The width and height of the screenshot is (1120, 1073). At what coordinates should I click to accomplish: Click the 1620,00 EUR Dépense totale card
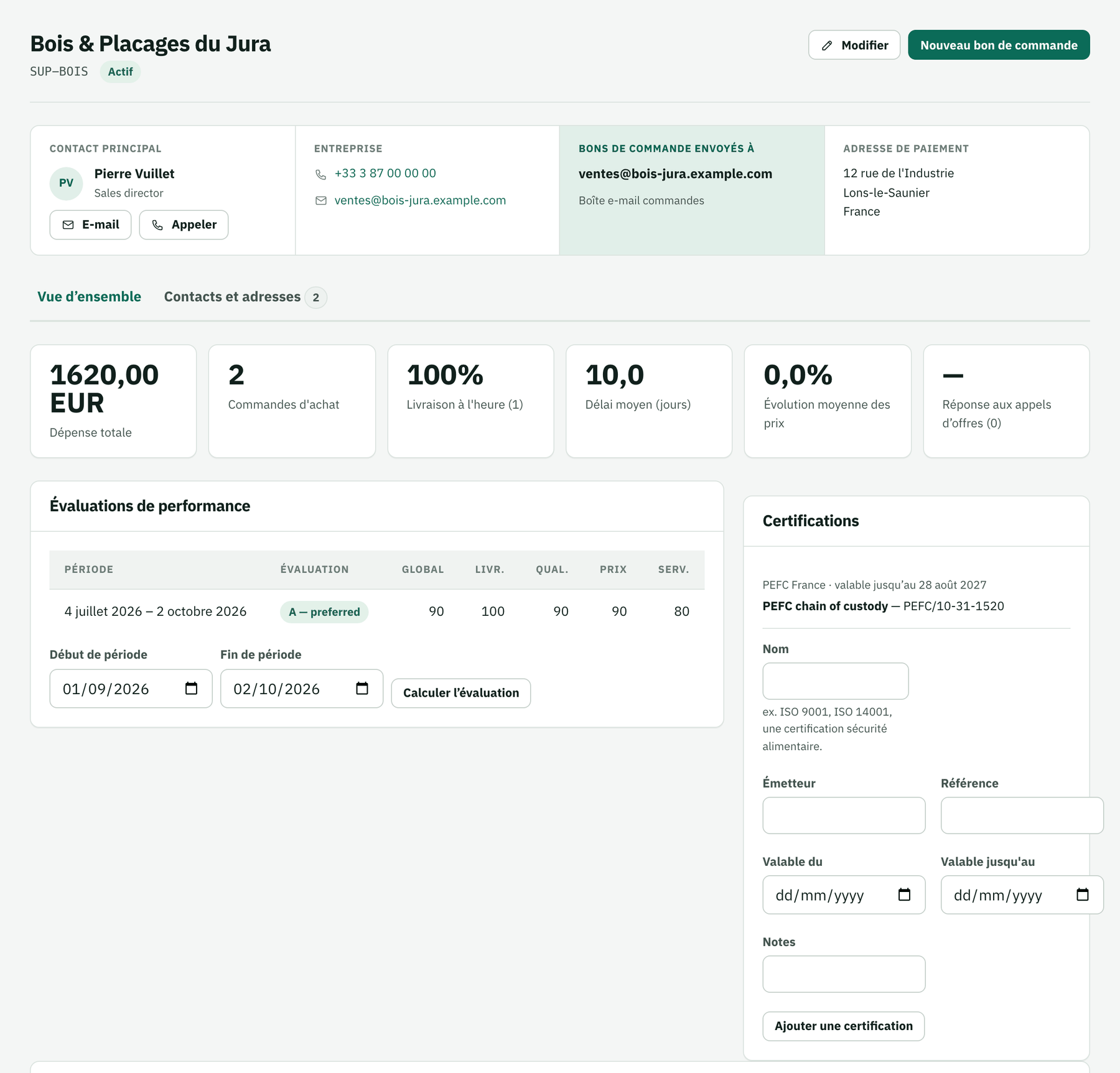point(113,401)
